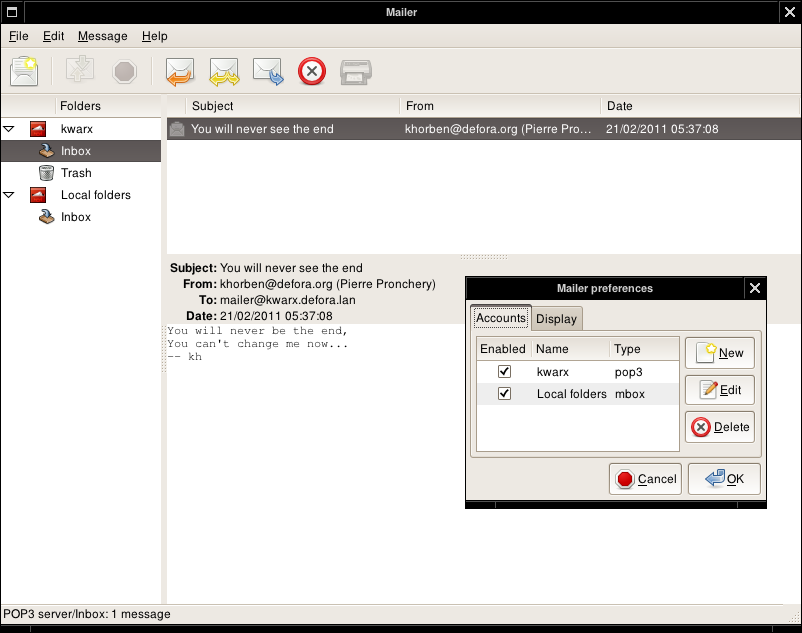This screenshot has height=633, width=802.
Task: Switch to the Display tab in preferences
Action: click(x=556, y=319)
